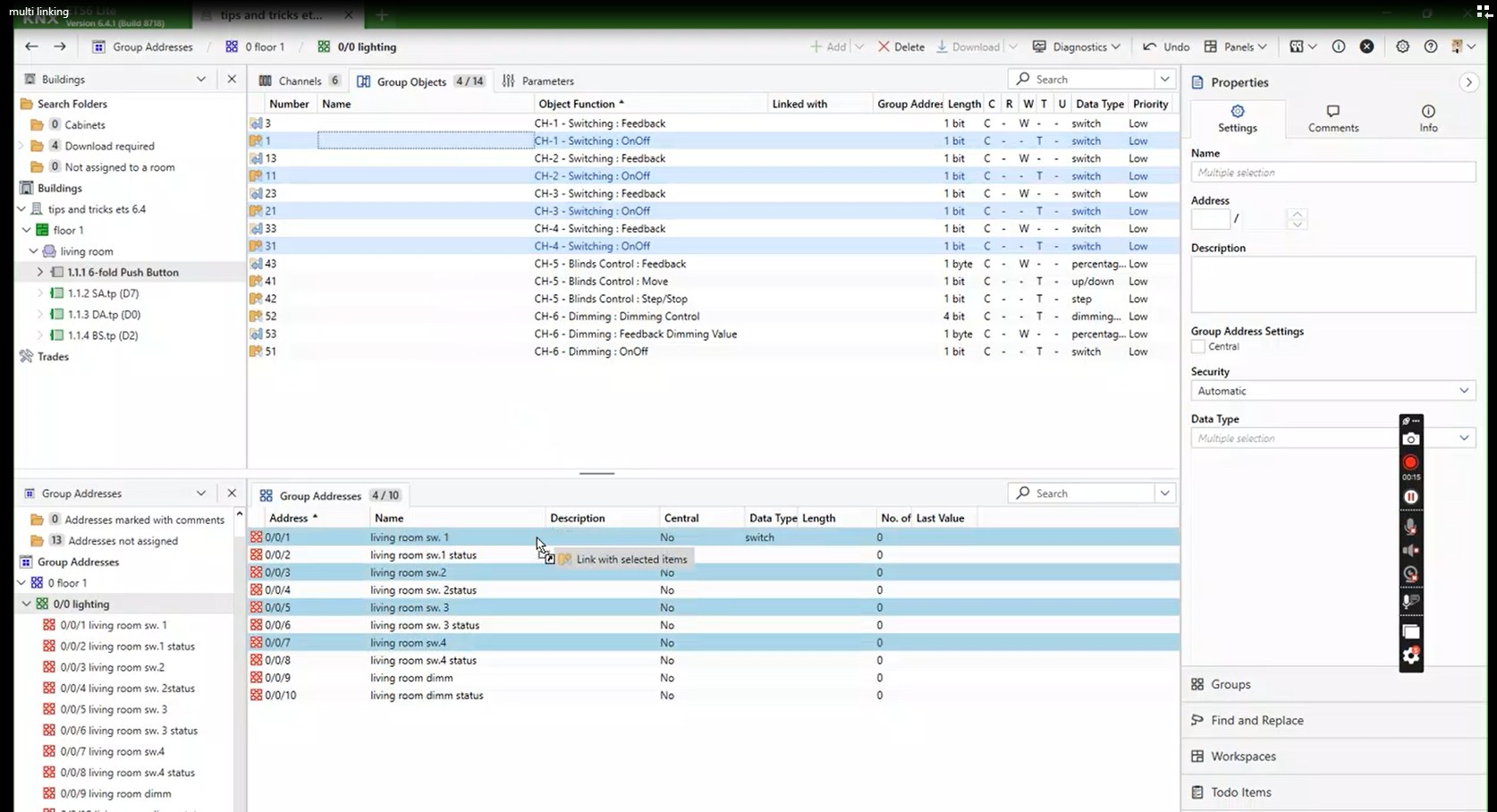Click the Name field in Properties

1332,173
